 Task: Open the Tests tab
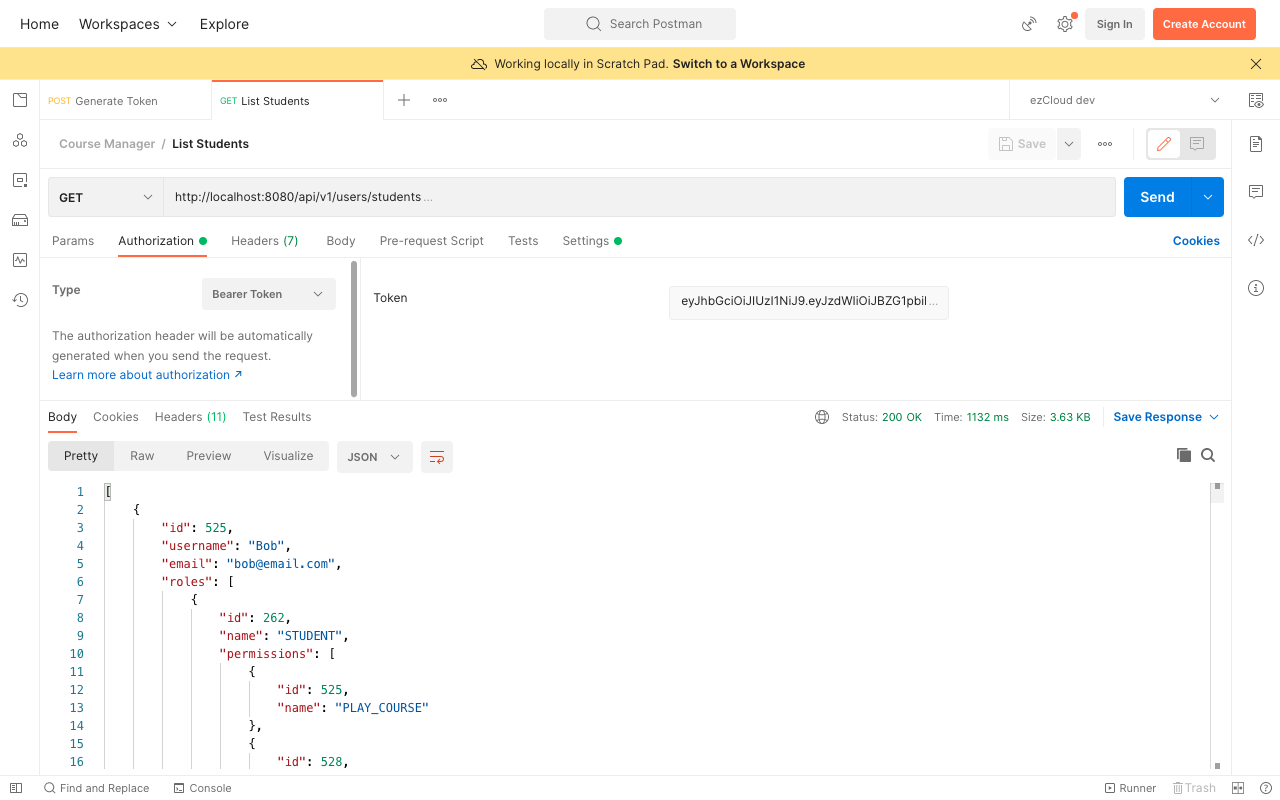523,241
